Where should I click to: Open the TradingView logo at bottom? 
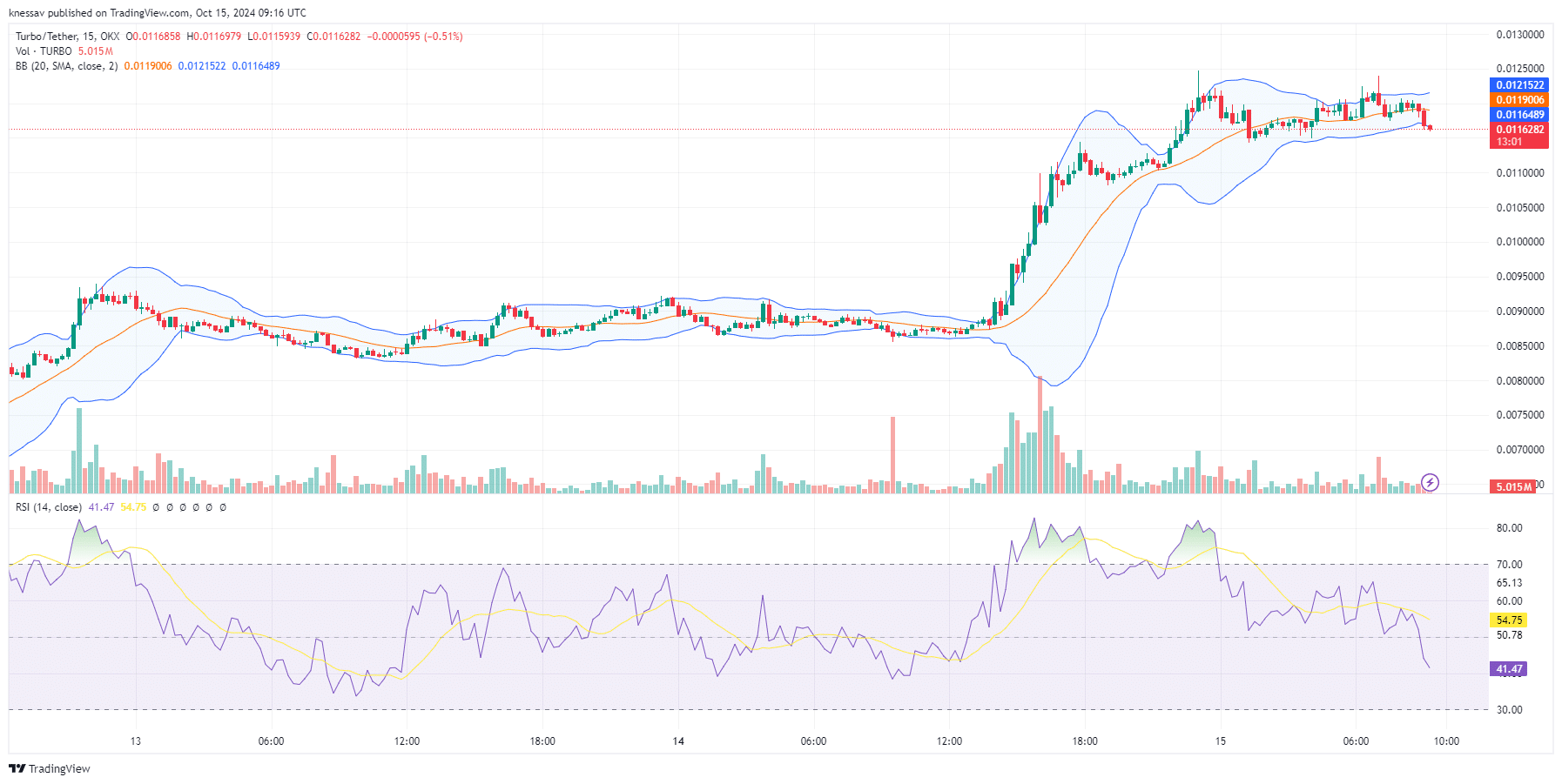50,768
